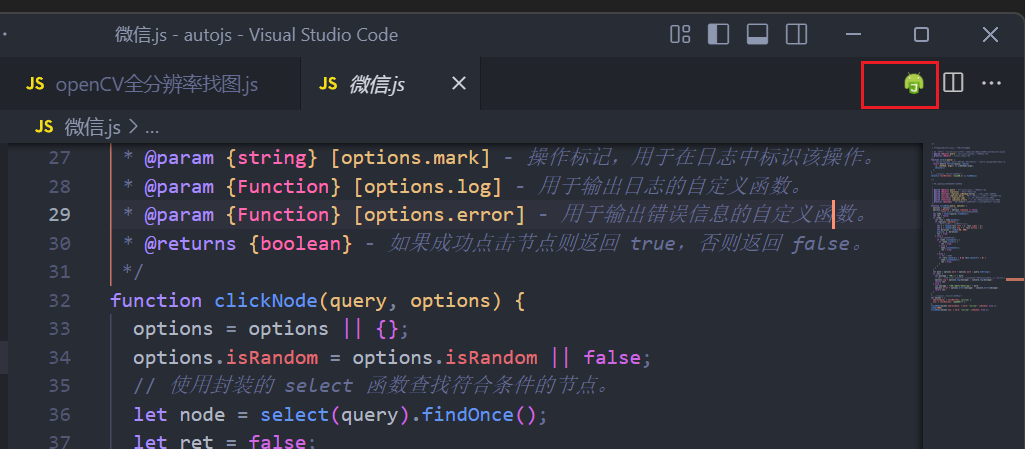Image resolution: width=1025 pixels, height=449 pixels.
Task: Expand the breadcrumb ellipsis symbol list
Action: pos(152,128)
